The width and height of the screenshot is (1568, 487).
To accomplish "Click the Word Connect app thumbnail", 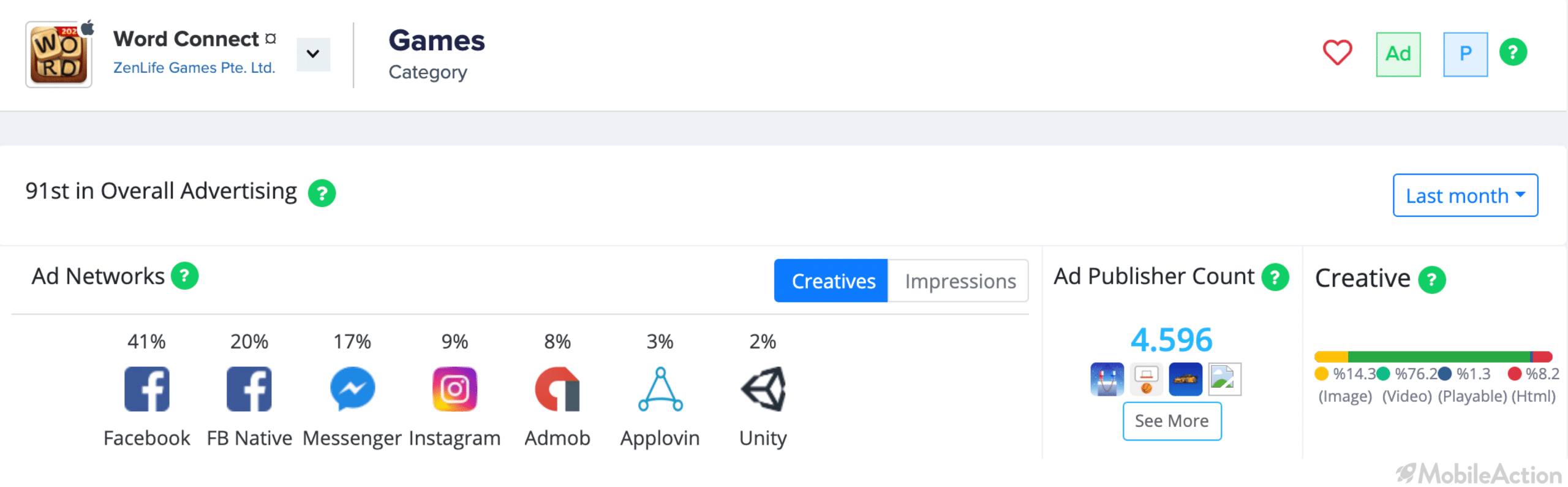I will (59, 55).
